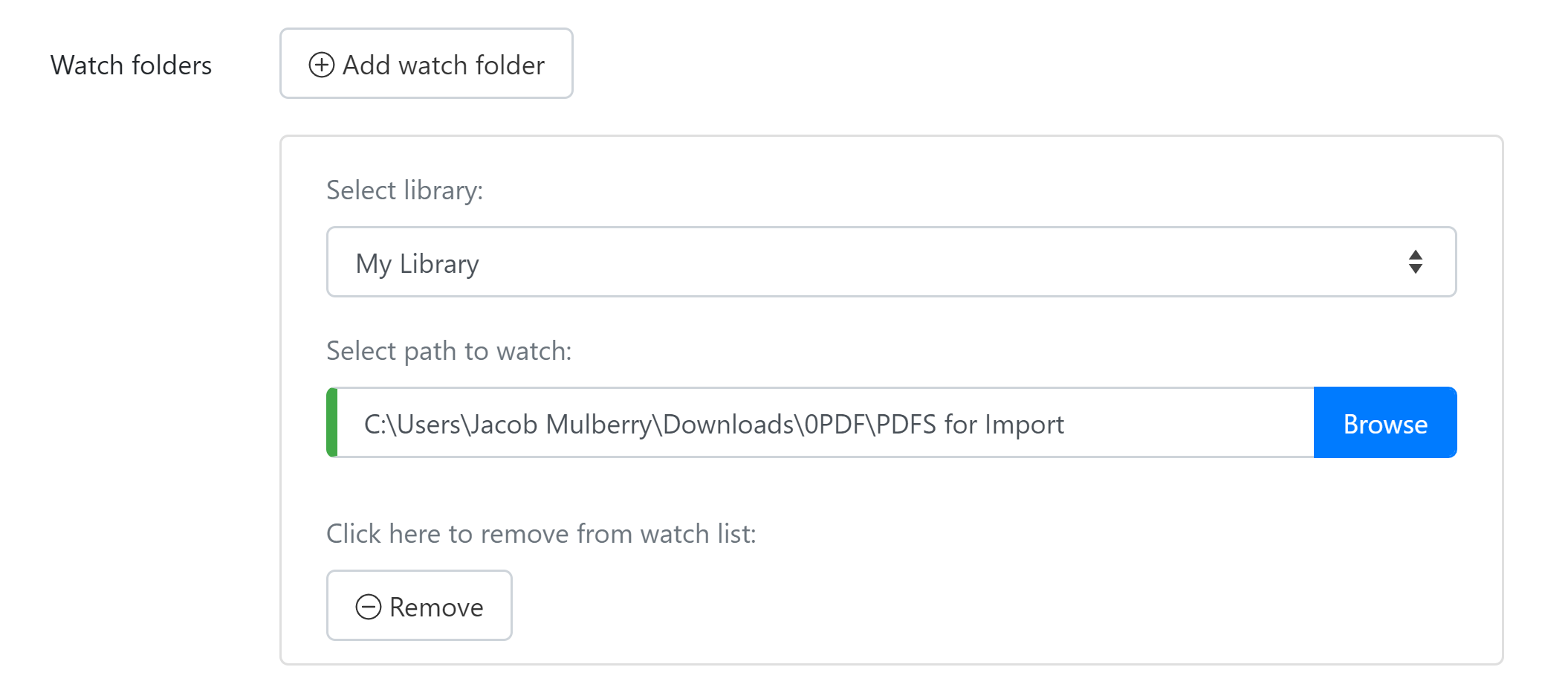
Task: Click the 'Watch folders' section label
Action: pyautogui.click(x=131, y=65)
